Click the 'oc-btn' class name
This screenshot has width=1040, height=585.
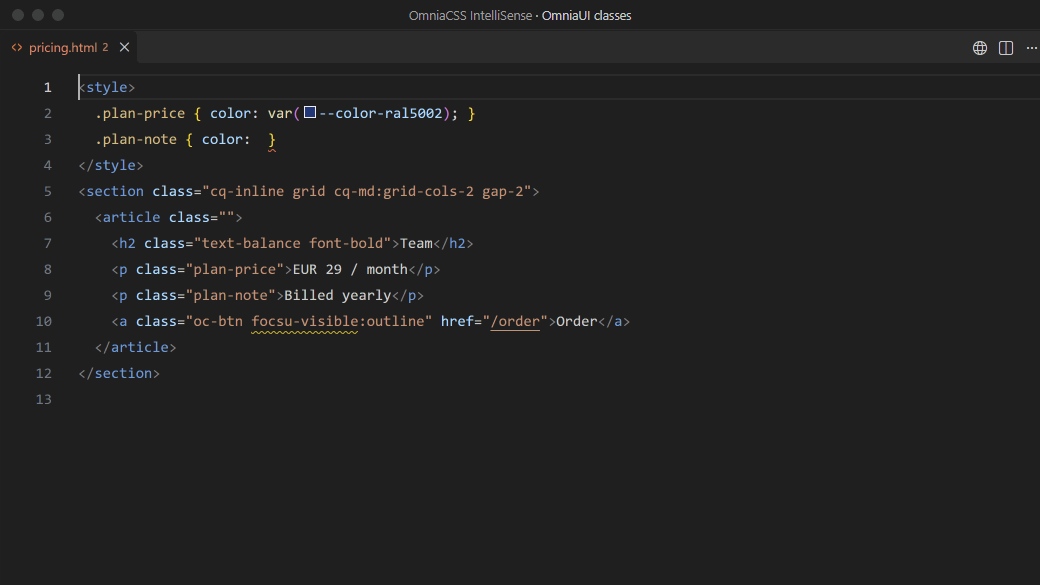[x=218, y=321]
